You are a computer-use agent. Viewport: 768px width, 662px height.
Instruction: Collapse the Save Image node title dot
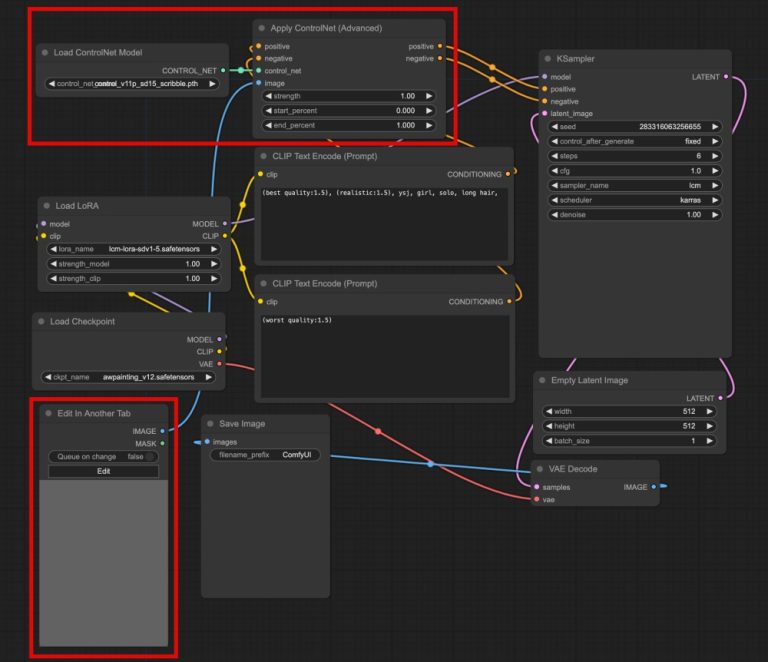(211, 424)
